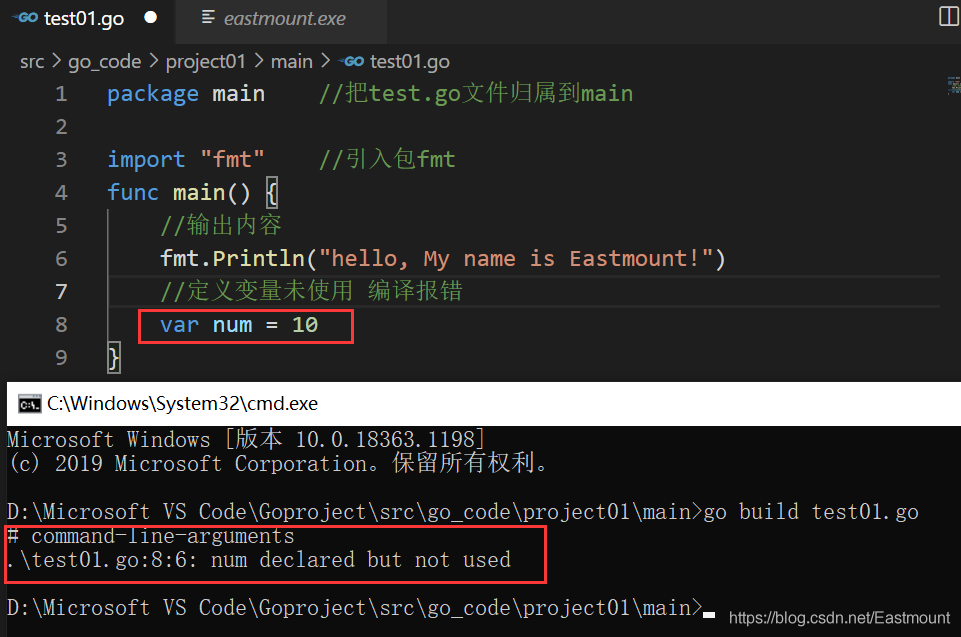This screenshot has height=637, width=961.
Task: Click the '//引入包fmt' comment
Action: point(387,159)
